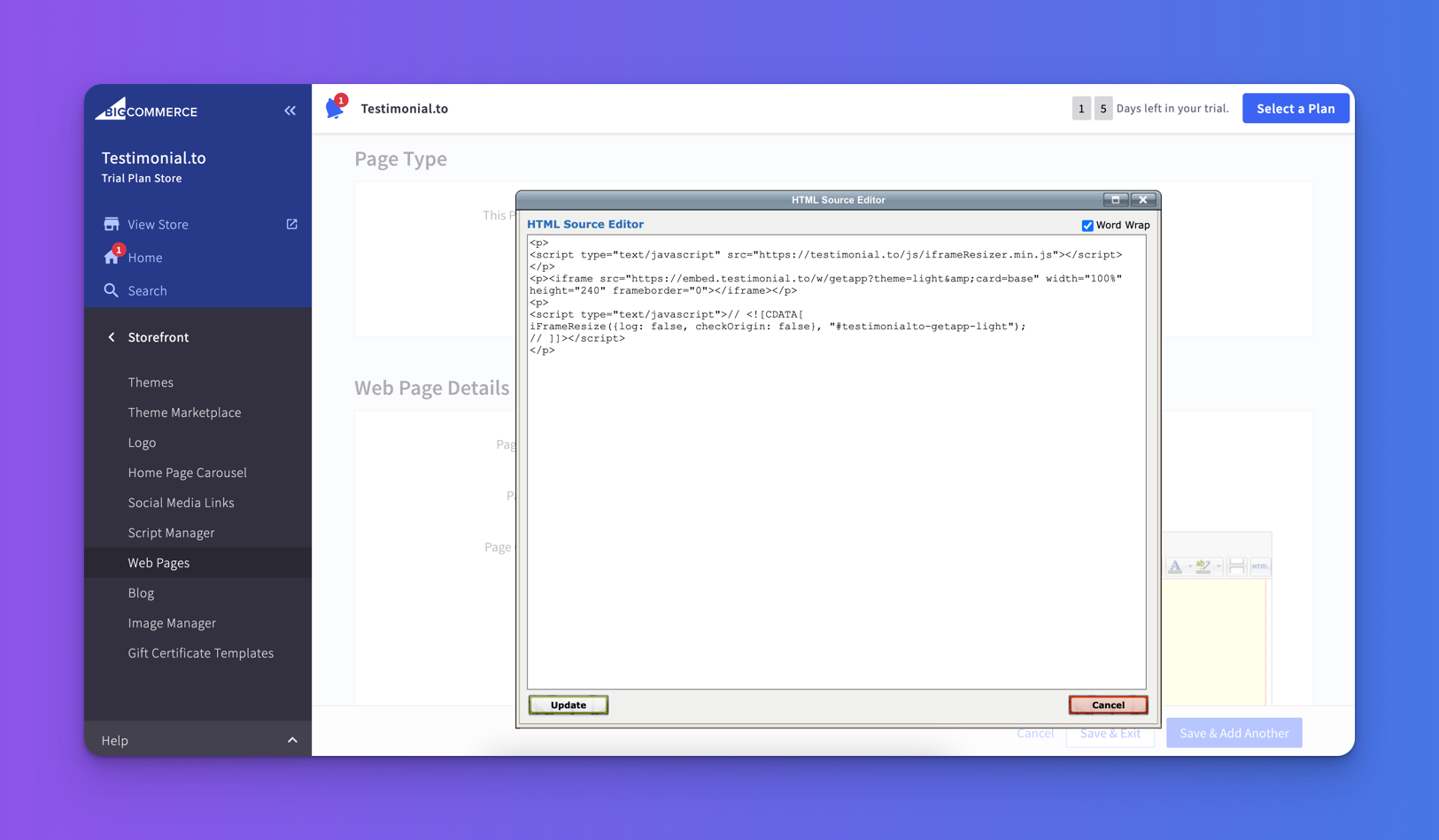Expand the Help panel chevron

click(292, 740)
